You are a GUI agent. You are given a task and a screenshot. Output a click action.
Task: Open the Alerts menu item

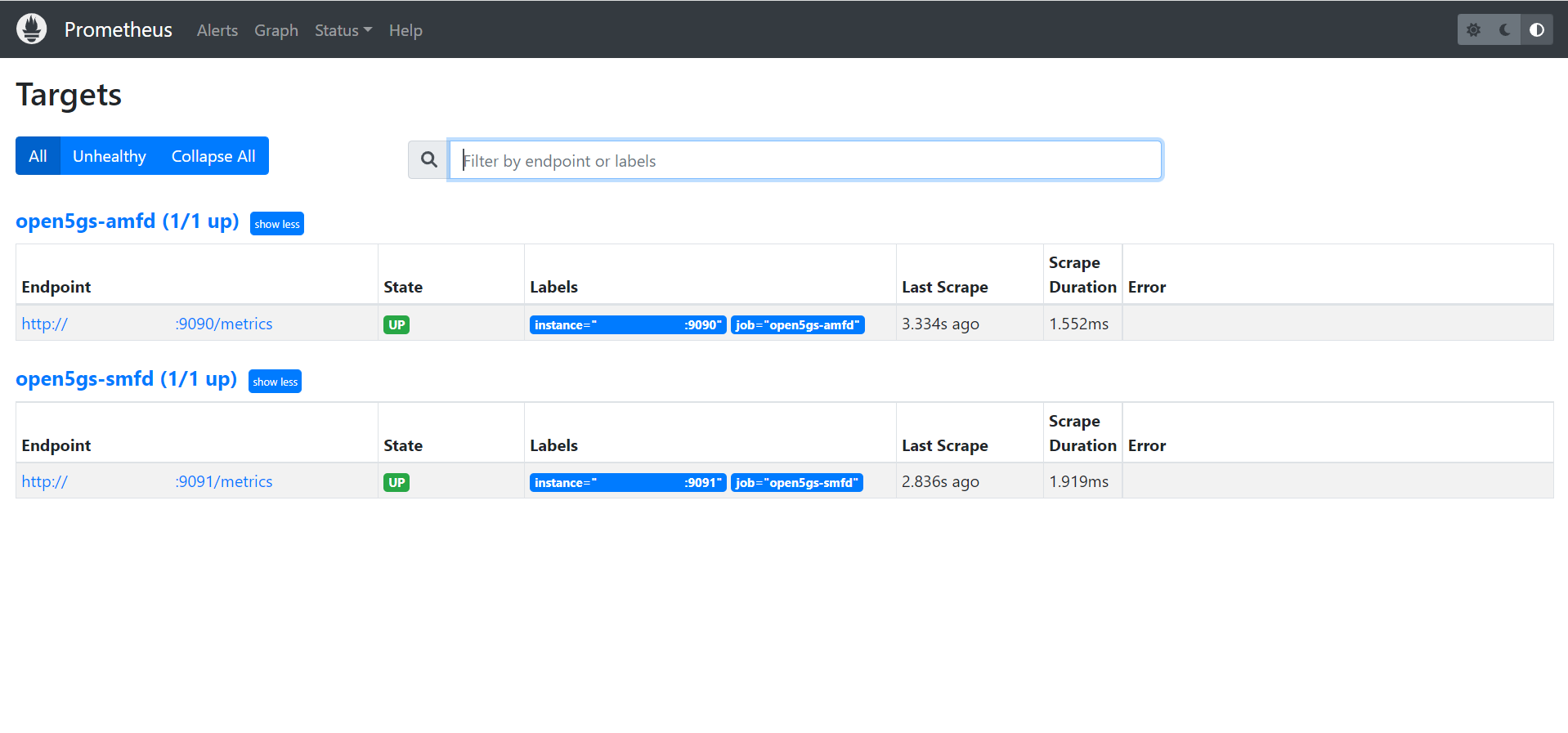[x=217, y=30]
